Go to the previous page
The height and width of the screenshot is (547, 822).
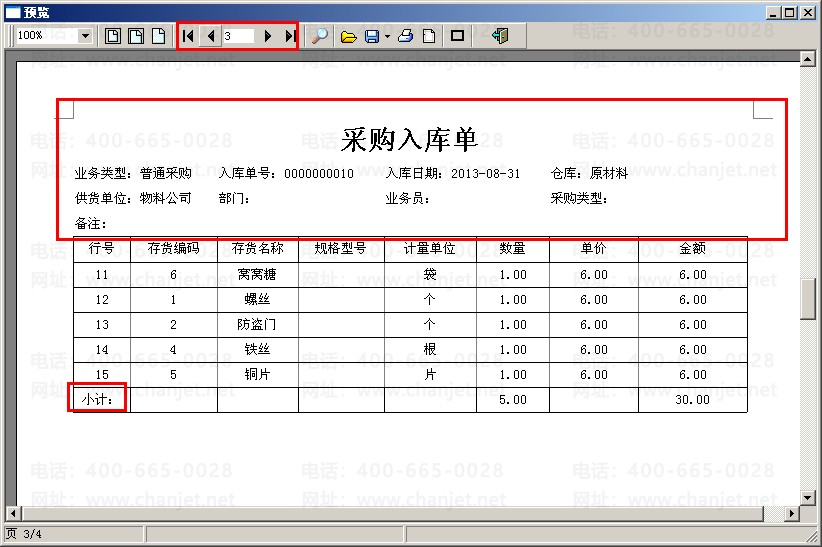pos(211,36)
